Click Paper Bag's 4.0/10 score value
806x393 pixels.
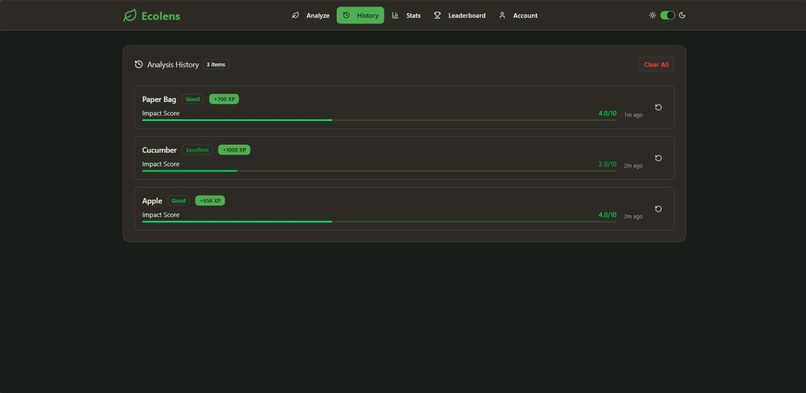607,114
